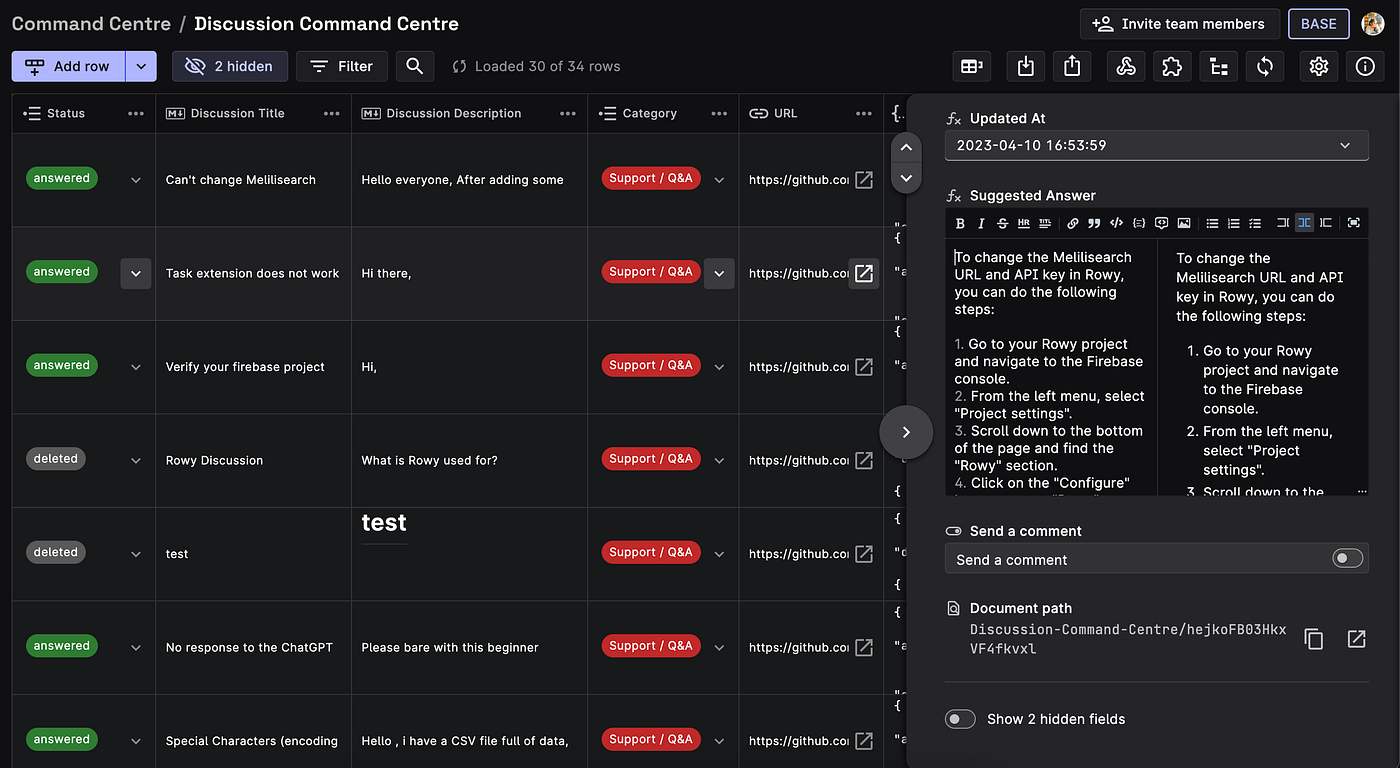This screenshot has width=1400, height=768.
Task: Click the 2 hidden columns button
Action: 230,66
